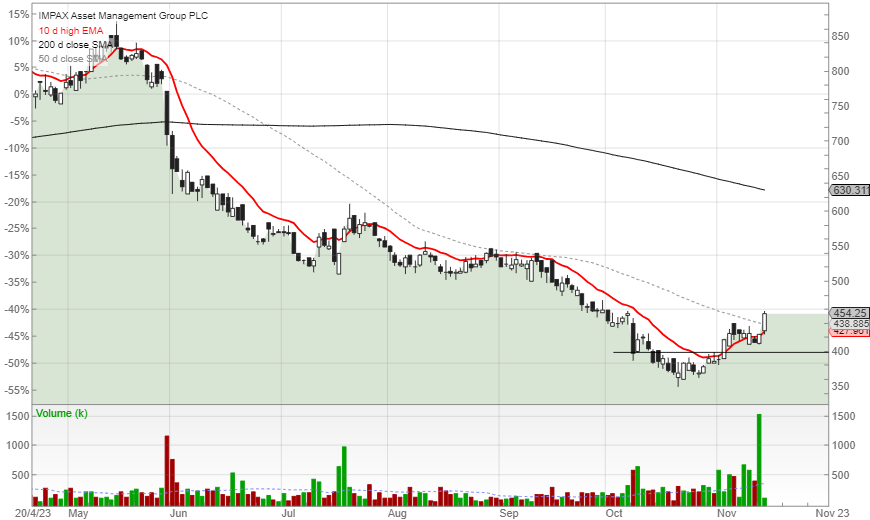Click the 500 price label on right axis
Image resolution: width=870 pixels, height=520 pixels.
pyautogui.click(x=840, y=281)
